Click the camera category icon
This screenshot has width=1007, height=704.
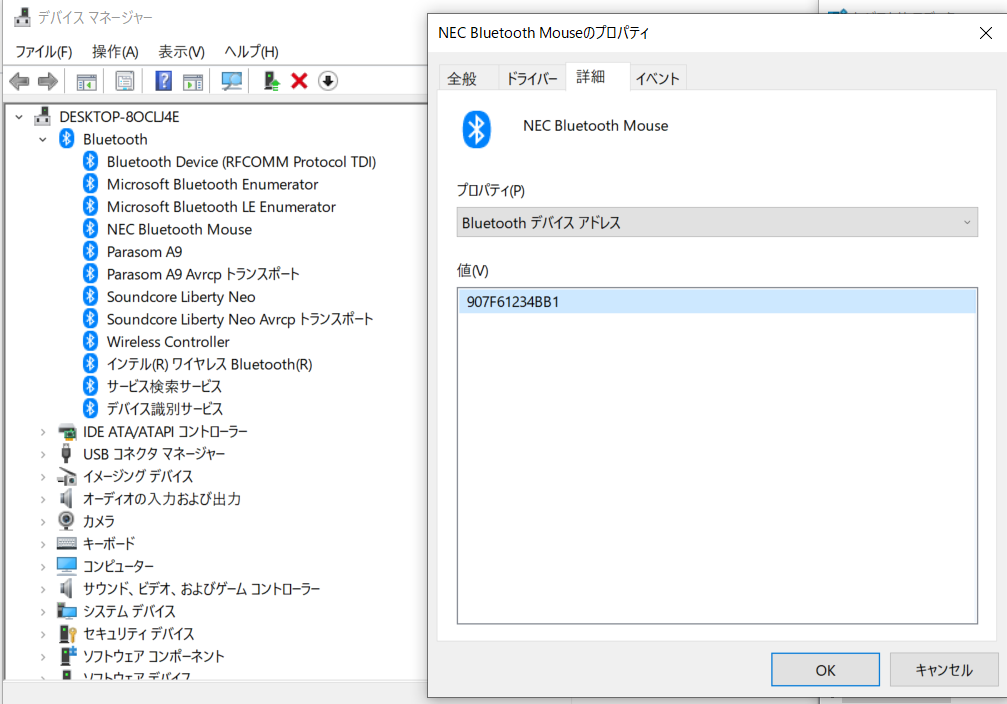click(66, 520)
